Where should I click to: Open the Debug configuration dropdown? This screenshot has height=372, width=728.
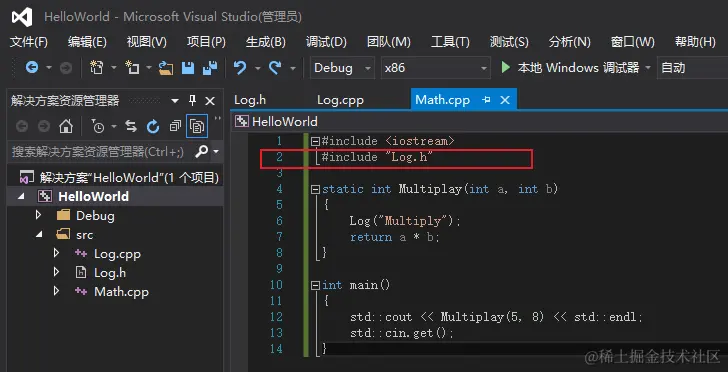click(x=368, y=68)
